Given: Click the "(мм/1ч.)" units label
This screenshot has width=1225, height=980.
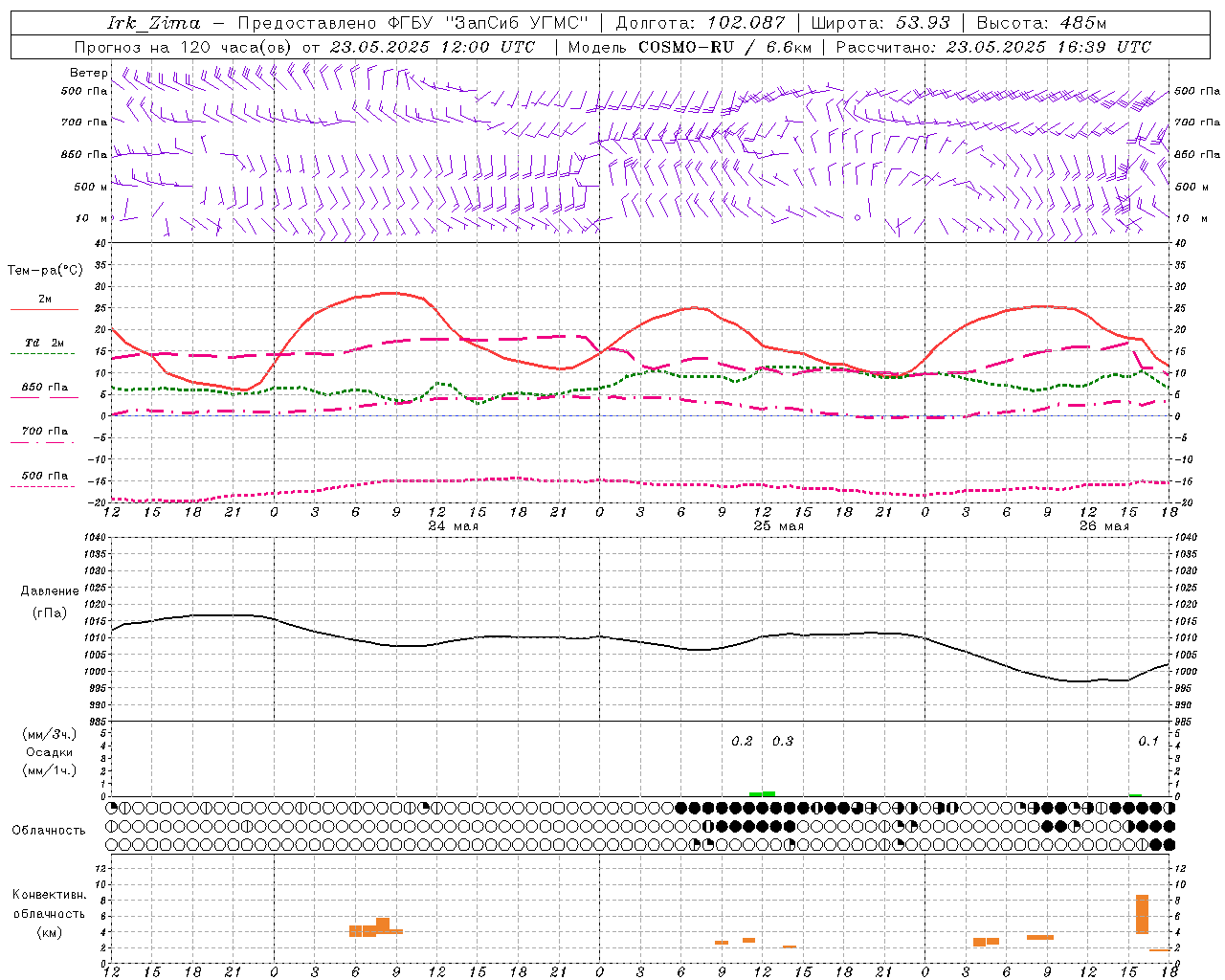Looking at the screenshot, I should click(50, 770).
